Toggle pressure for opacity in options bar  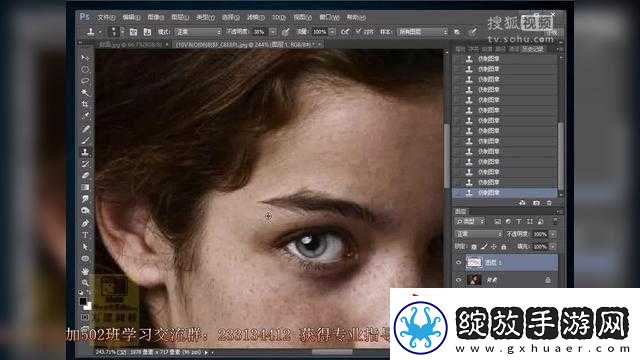point(285,32)
